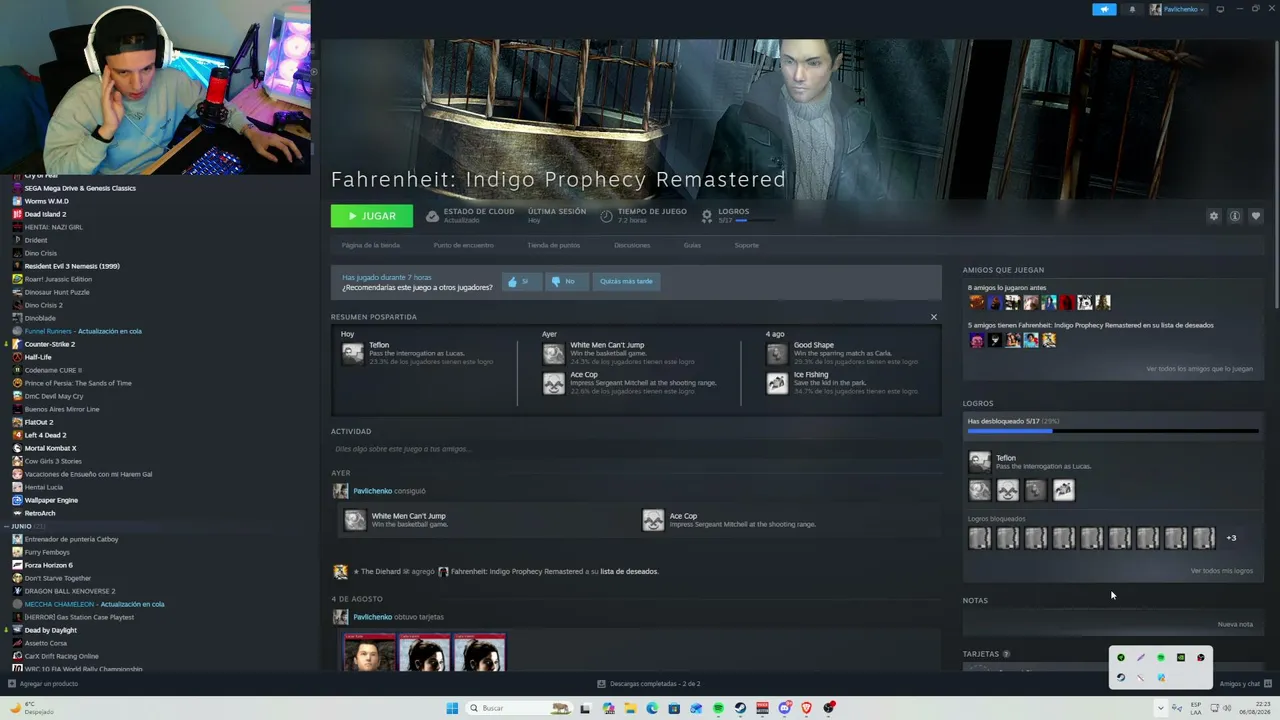Viewport: 1280px width, 720px height.
Task: View the first trading card thumbnail
Action: [370, 652]
